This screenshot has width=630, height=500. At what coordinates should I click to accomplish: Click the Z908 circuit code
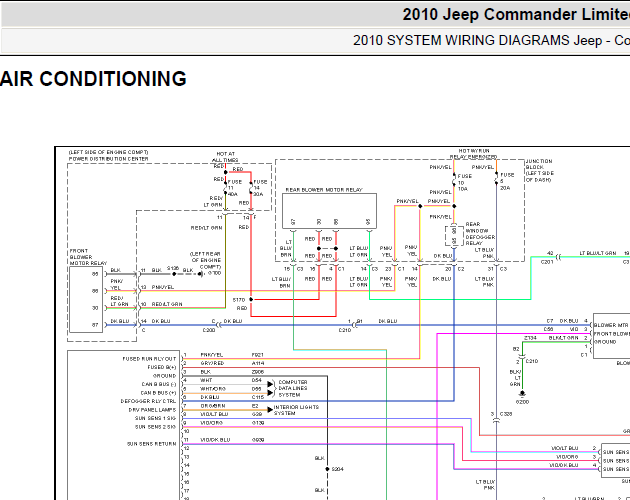click(258, 372)
